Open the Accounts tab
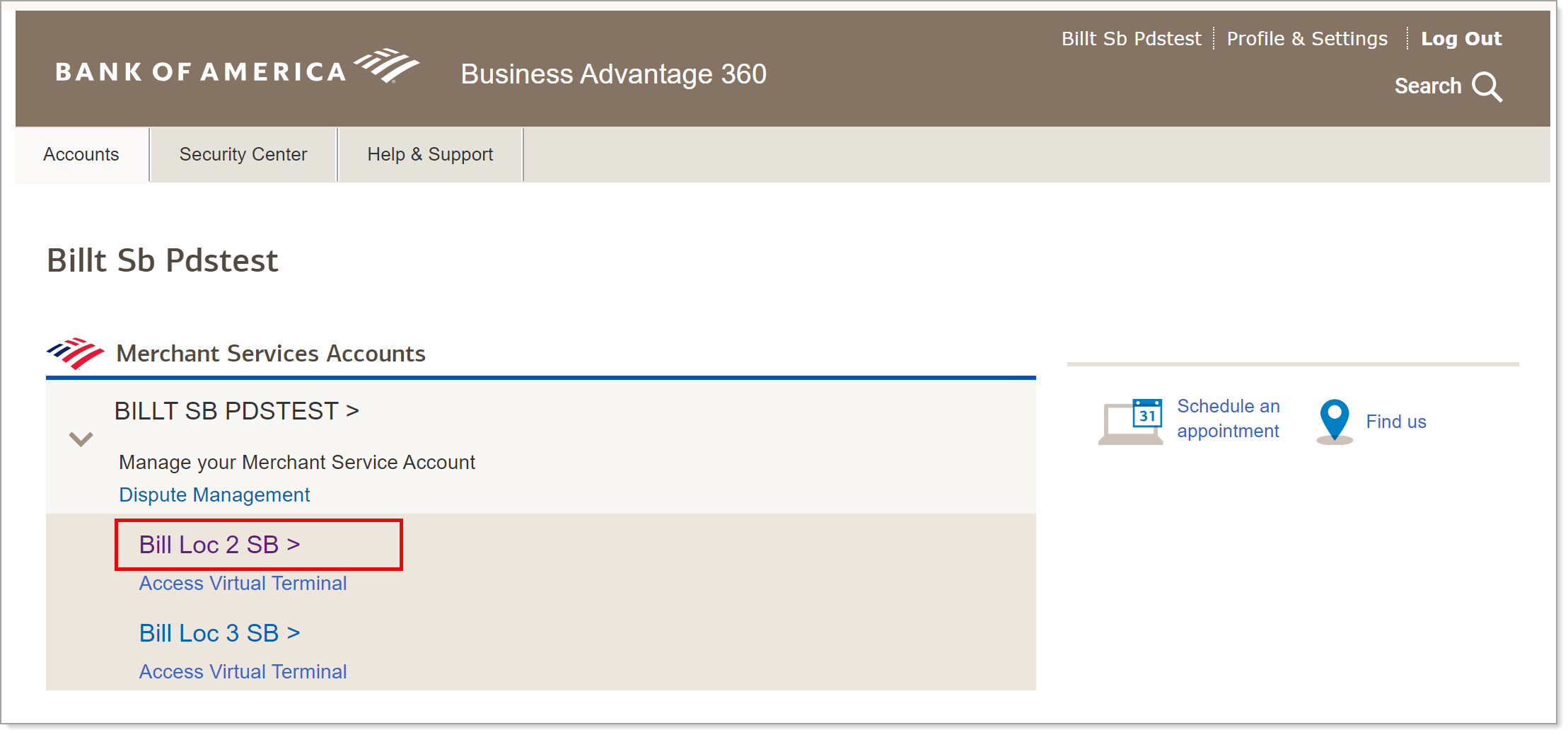The width and height of the screenshot is (1568, 735). (81, 154)
